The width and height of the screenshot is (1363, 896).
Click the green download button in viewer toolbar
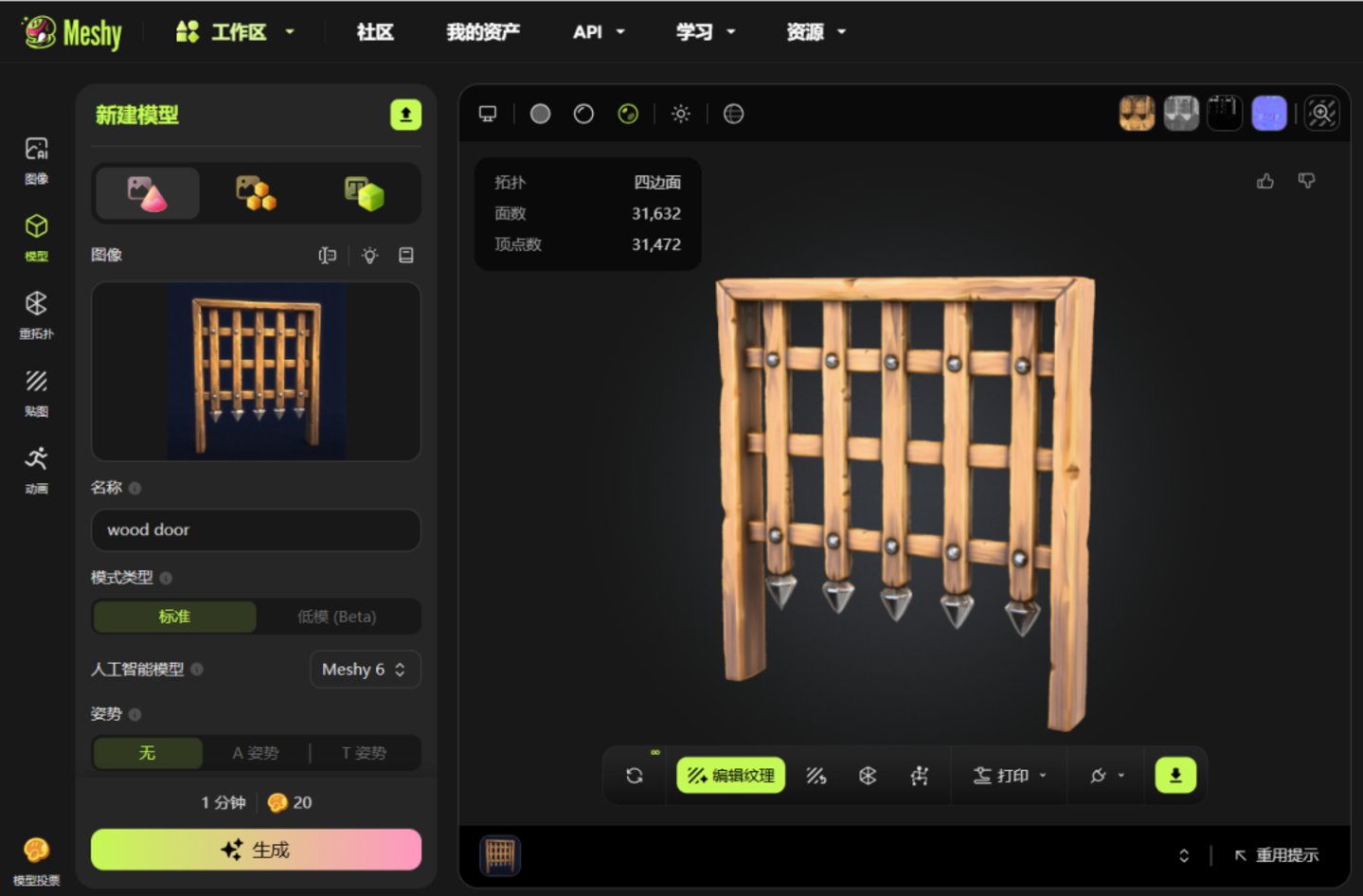click(1175, 775)
